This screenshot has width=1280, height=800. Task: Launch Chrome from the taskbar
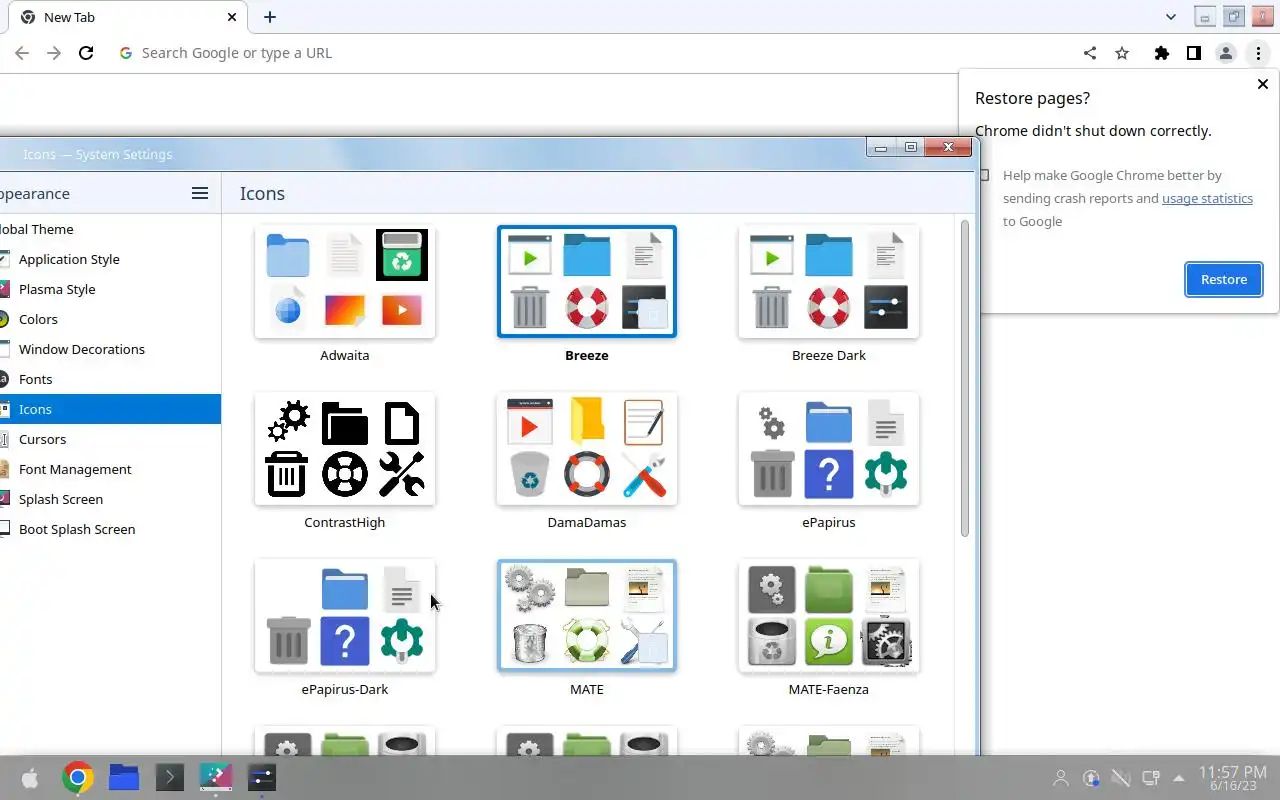78,777
